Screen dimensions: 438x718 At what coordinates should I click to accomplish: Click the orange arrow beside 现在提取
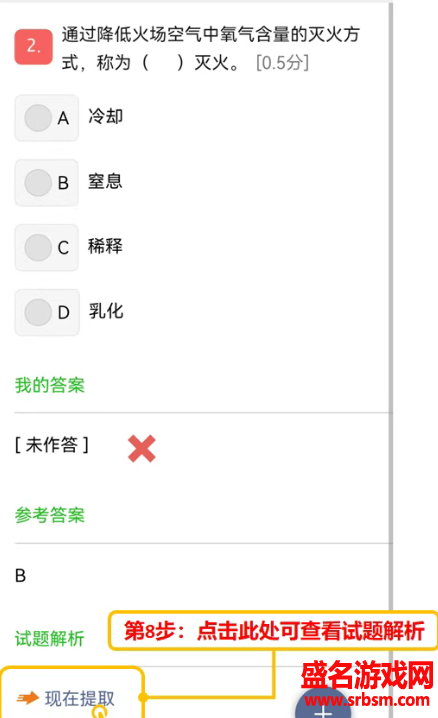tap(28, 698)
